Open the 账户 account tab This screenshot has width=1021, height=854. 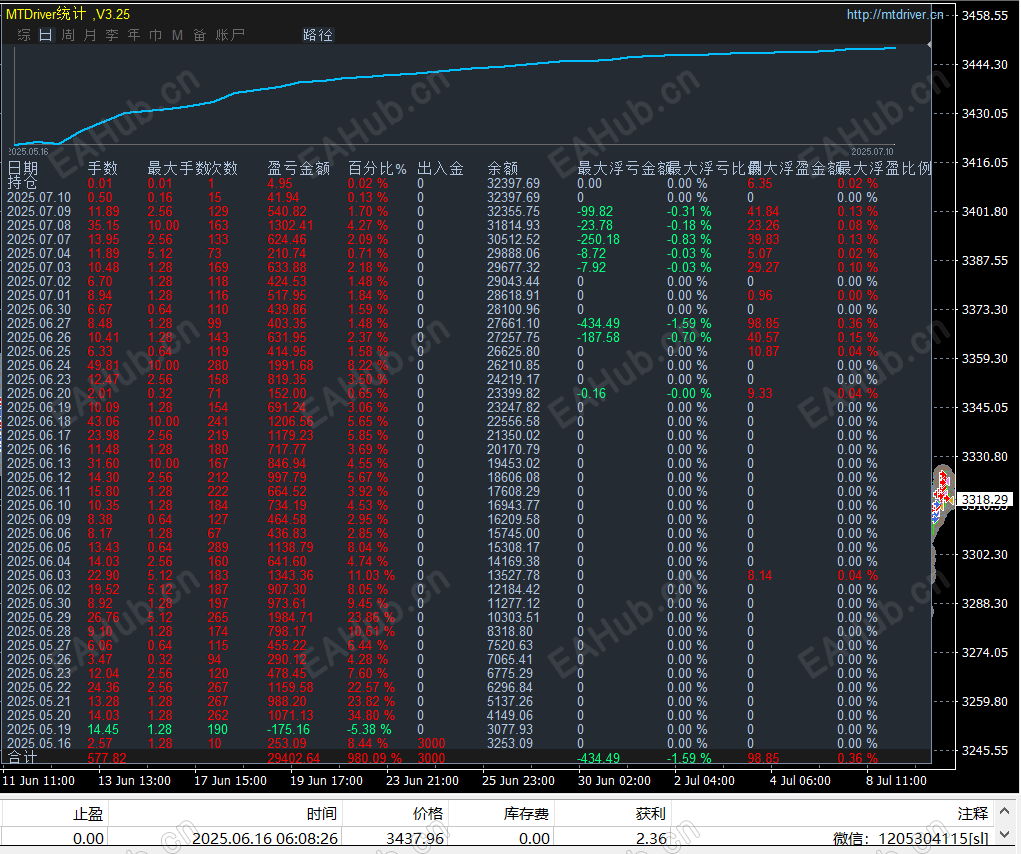pyautogui.click(x=230, y=35)
